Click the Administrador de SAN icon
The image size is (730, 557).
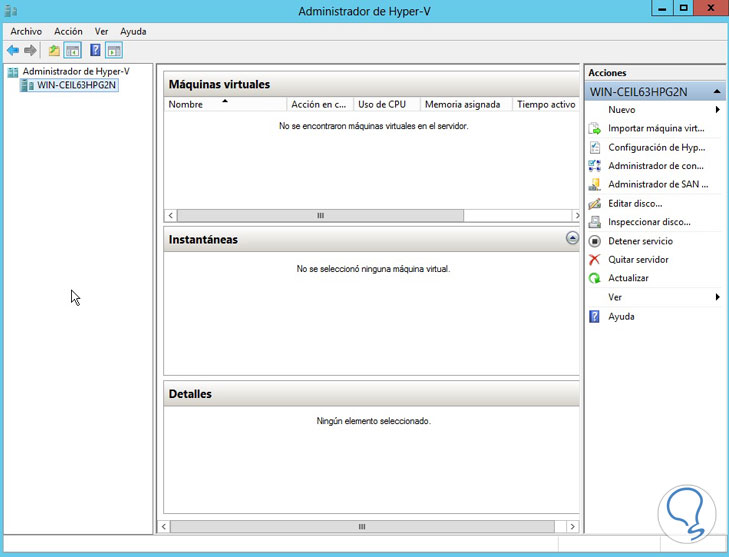tap(595, 184)
